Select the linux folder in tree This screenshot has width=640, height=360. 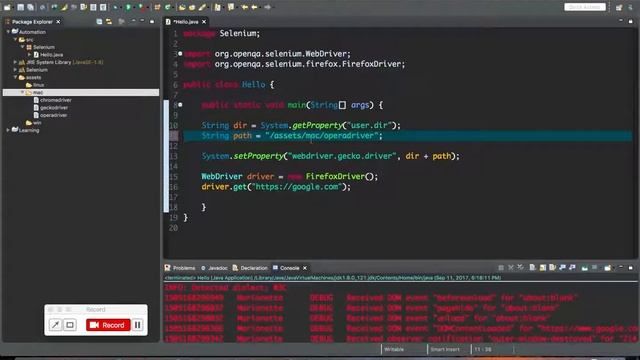[x=38, y=85]
